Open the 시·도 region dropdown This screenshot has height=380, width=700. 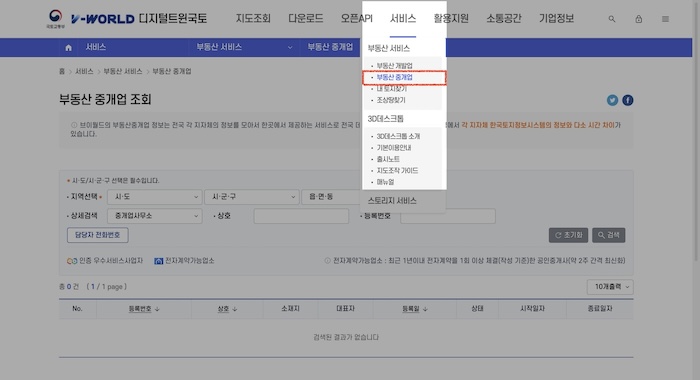pyautogui.click(x=154, y=197)
